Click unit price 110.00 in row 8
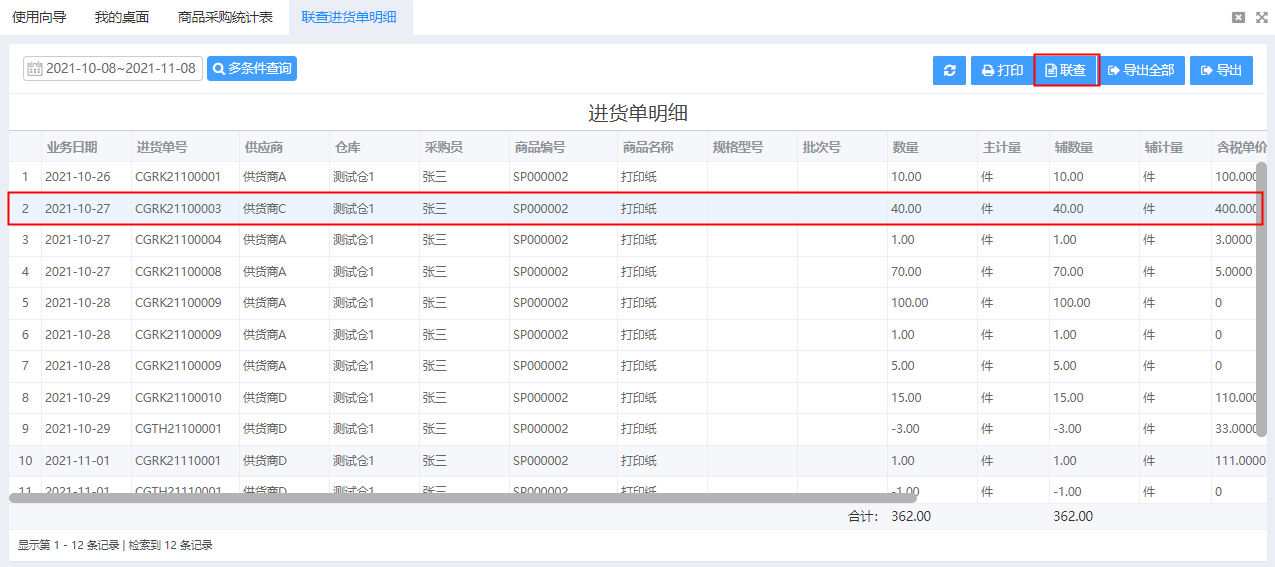 point(1237,398)
